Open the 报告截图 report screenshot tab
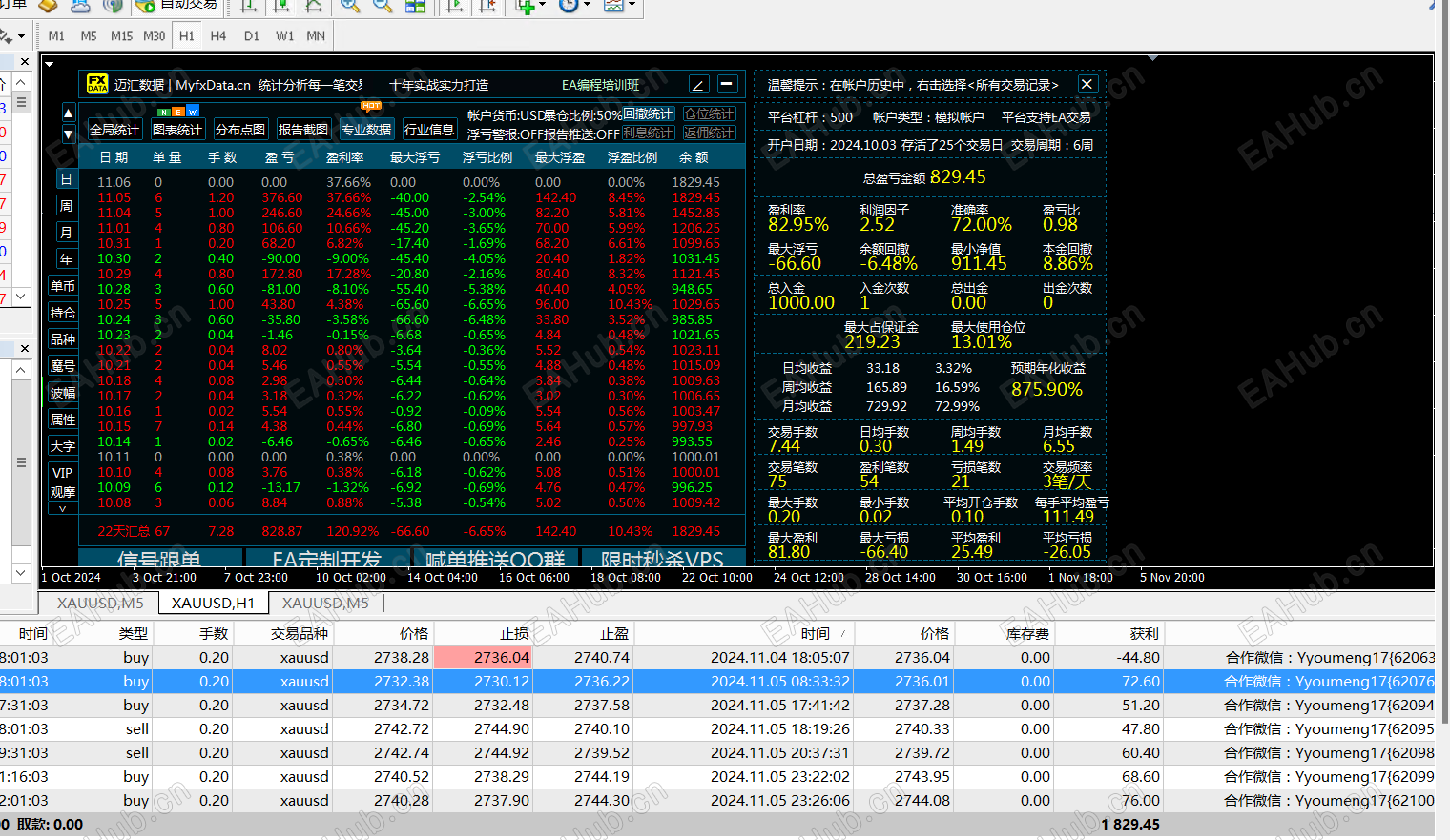The height and width of the screenshot is (840, 1450). pyautogui.click(x=303, y=130)
